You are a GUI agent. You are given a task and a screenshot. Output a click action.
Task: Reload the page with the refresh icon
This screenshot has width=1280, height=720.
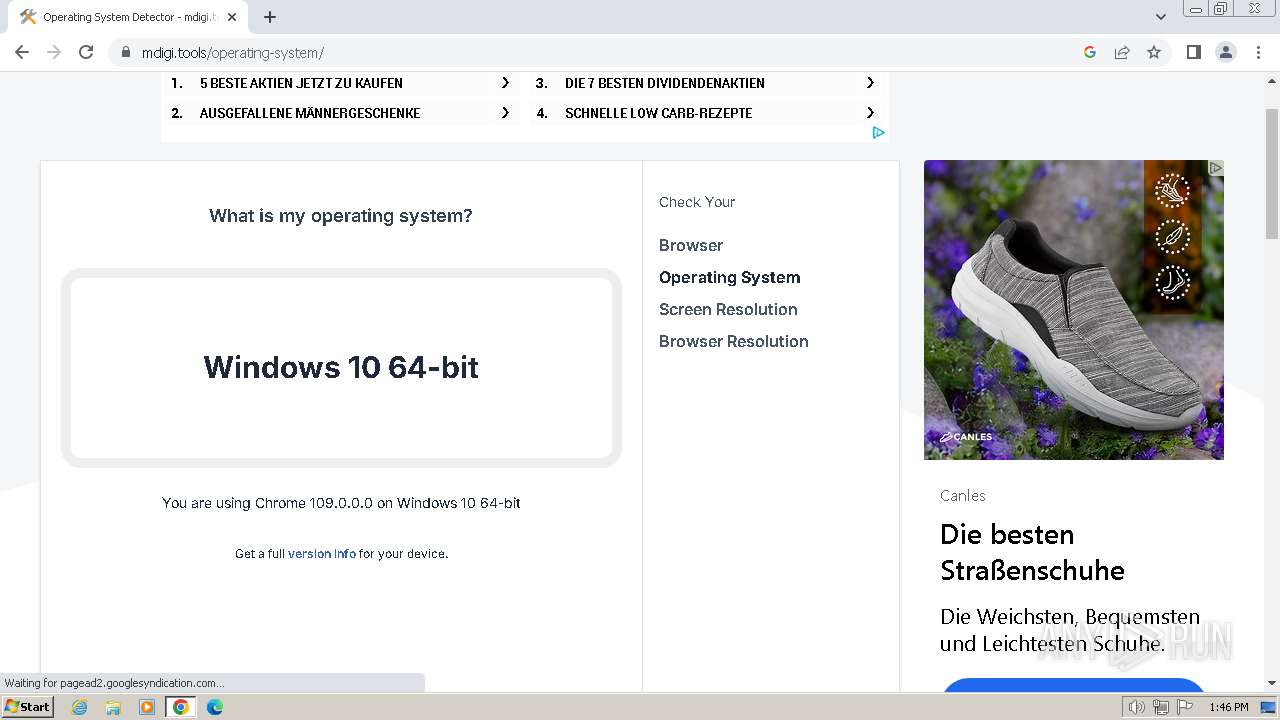pyautogui.click(x=86, y=52)
